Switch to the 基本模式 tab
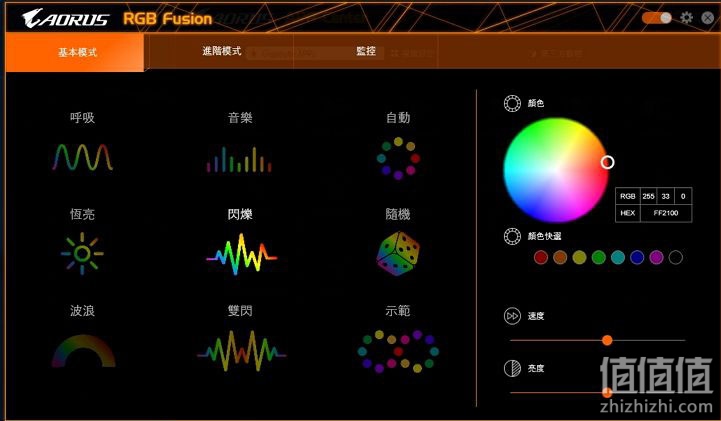Viewport: 721px width, 421px height. point(75,52)
